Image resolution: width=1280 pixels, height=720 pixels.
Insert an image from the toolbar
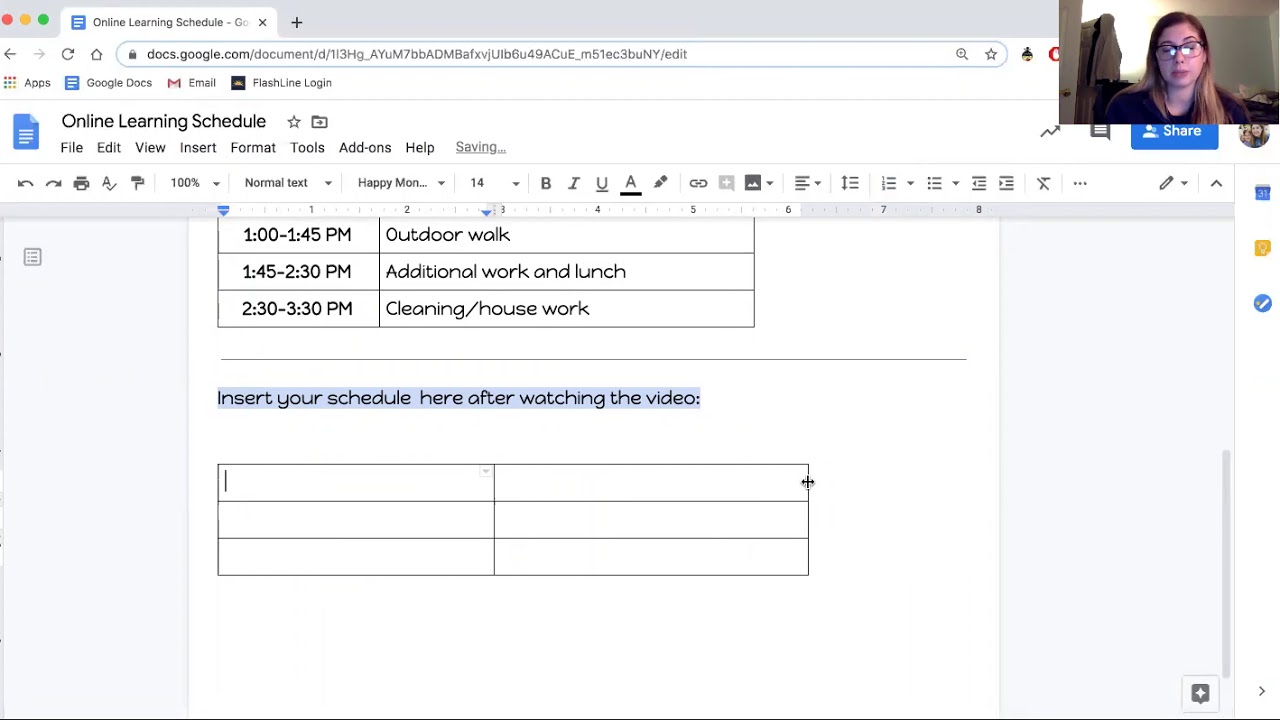753,183
